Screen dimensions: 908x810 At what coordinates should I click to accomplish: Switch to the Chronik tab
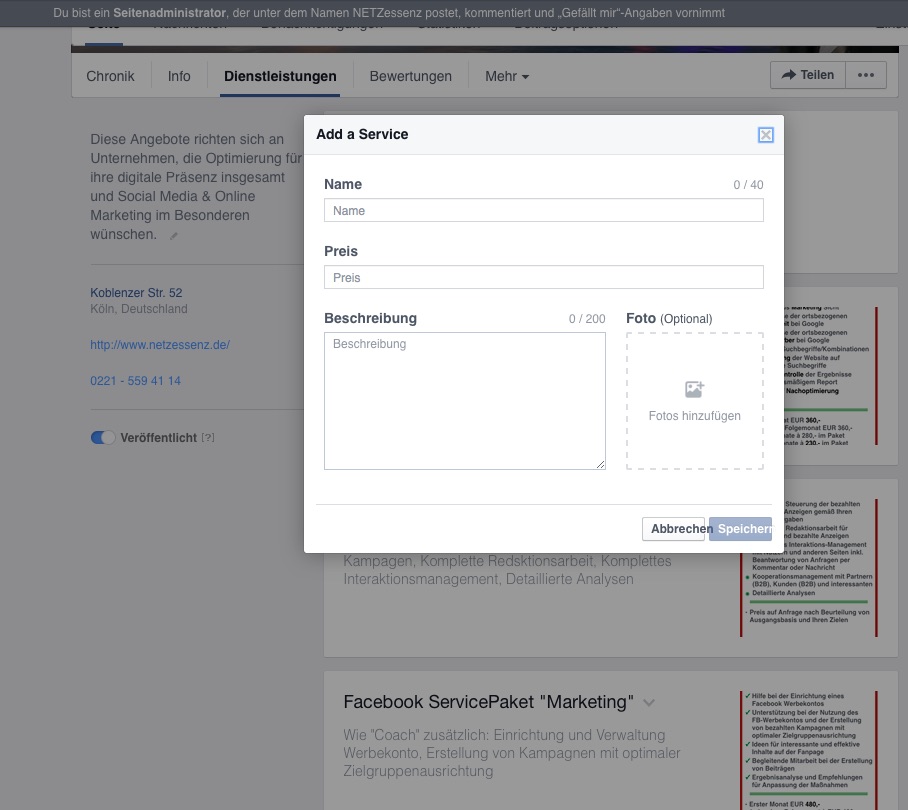tap(110, 76)
